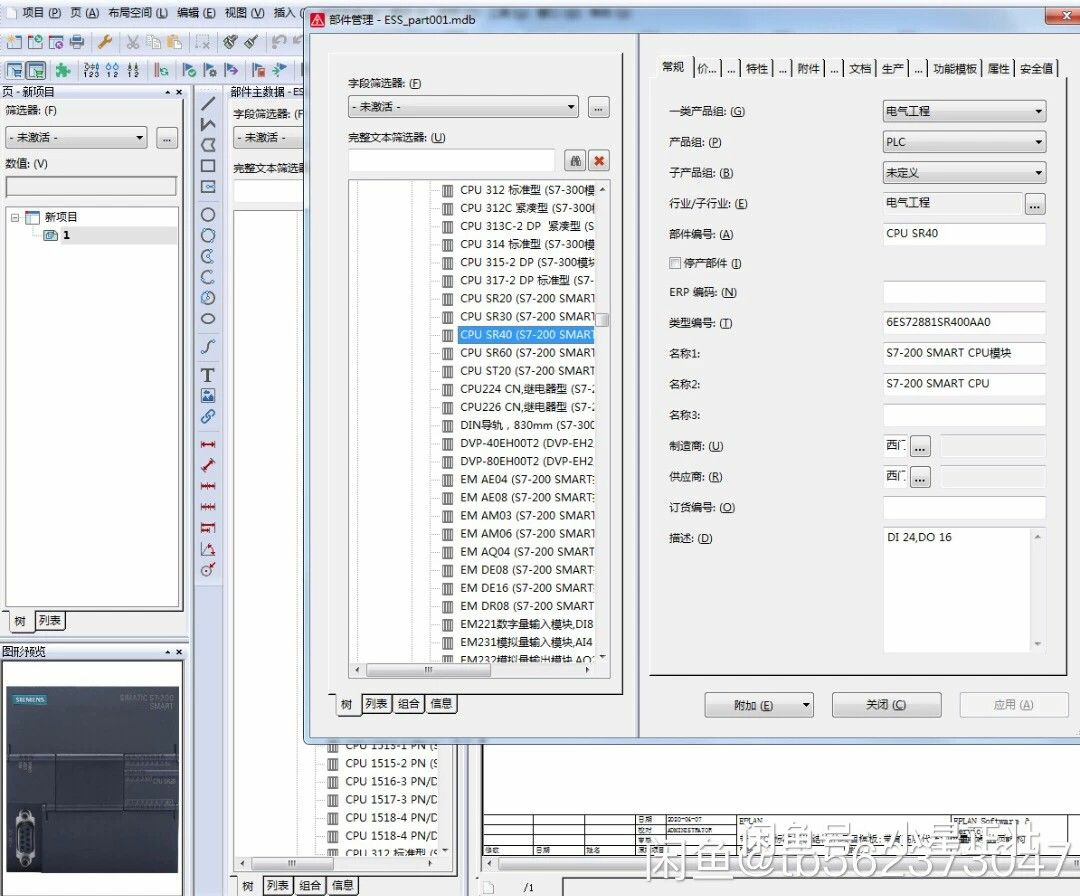1080x896 pixels.
Task: Click the paste icon in toolbar
Action: point(175,43)
